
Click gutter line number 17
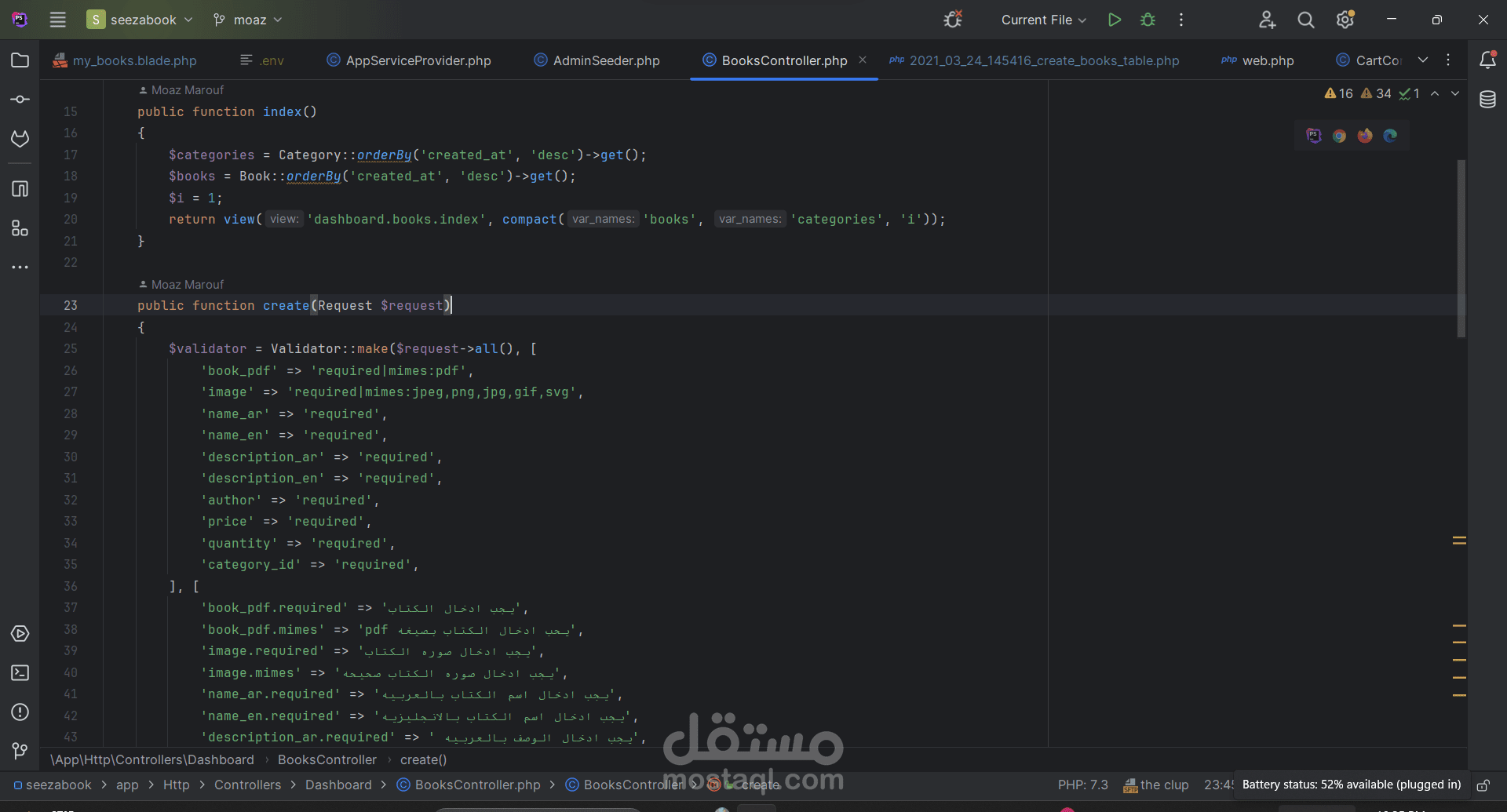(x=71, y=155)
